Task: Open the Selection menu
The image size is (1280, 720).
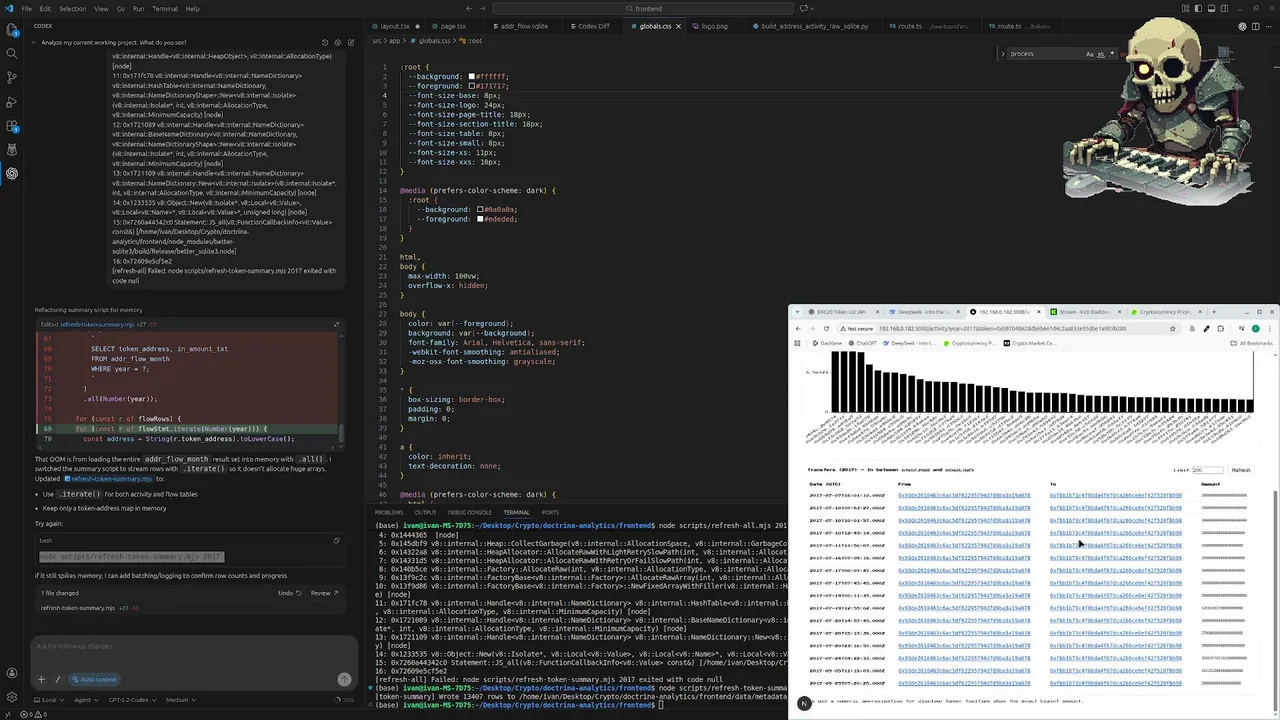Action: click(72, 8)
